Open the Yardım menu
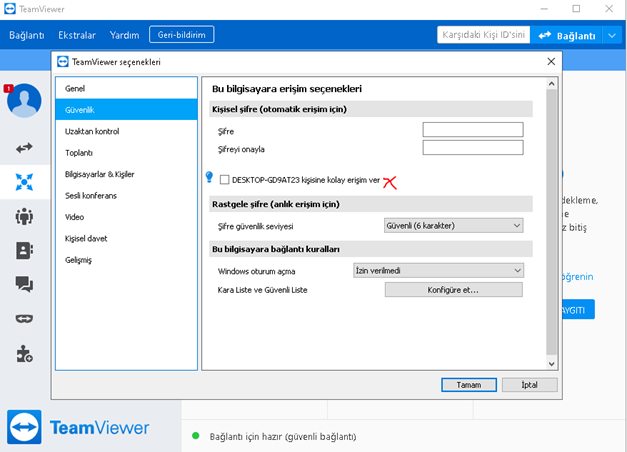Image resolution: width=627 pixels, height=452 pixels. 124,35
